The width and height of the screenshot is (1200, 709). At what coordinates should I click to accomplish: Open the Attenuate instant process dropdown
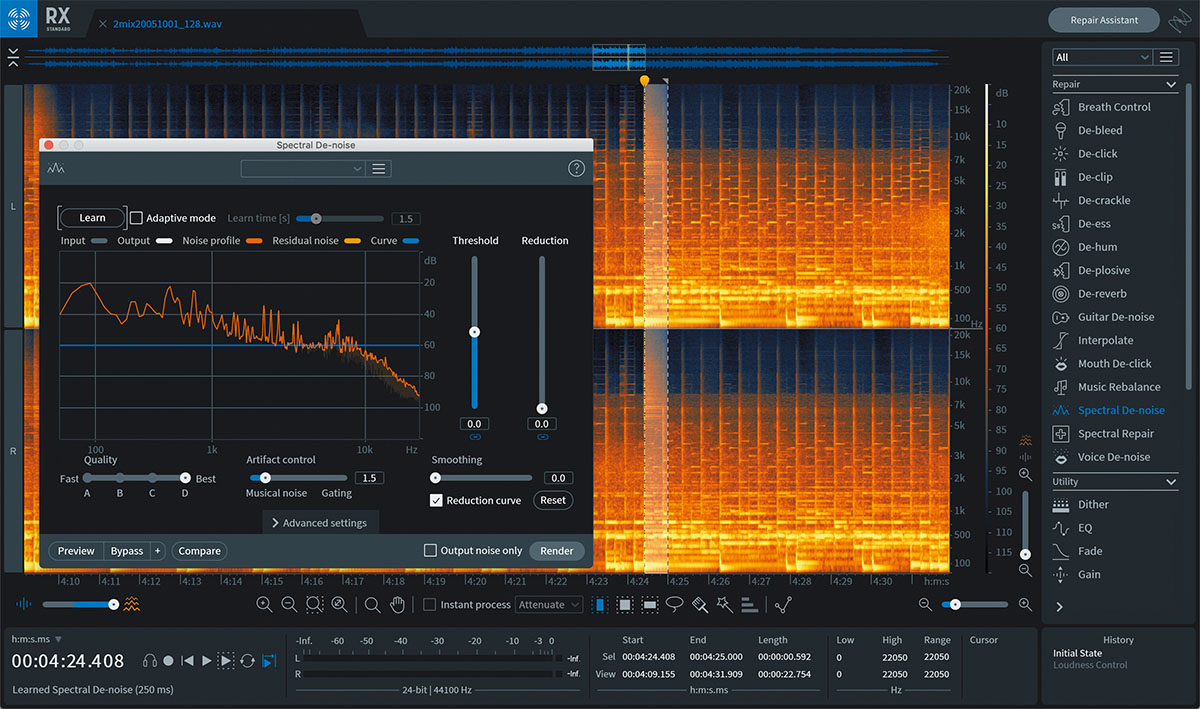[x=548, y=604]
